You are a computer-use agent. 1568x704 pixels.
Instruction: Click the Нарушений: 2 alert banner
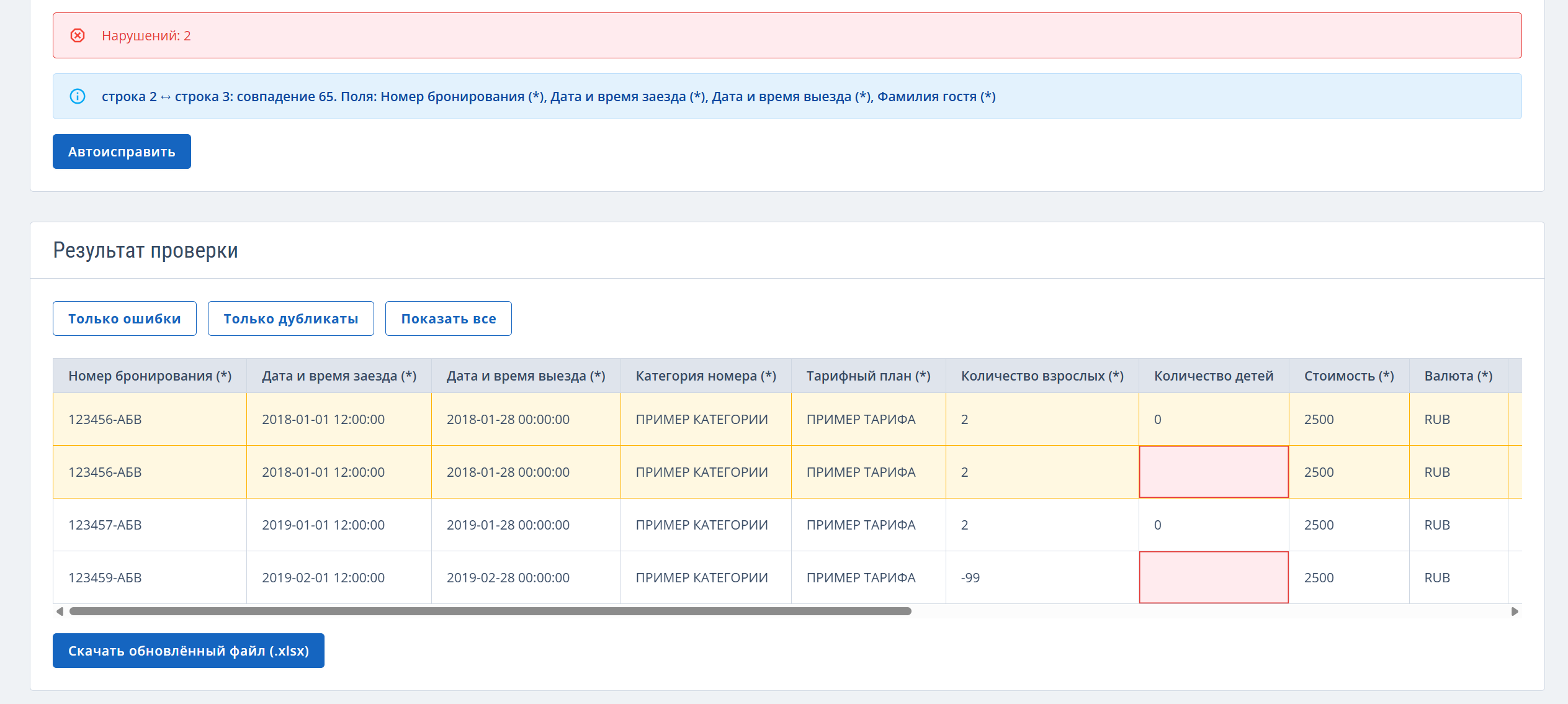pos(787,35)
